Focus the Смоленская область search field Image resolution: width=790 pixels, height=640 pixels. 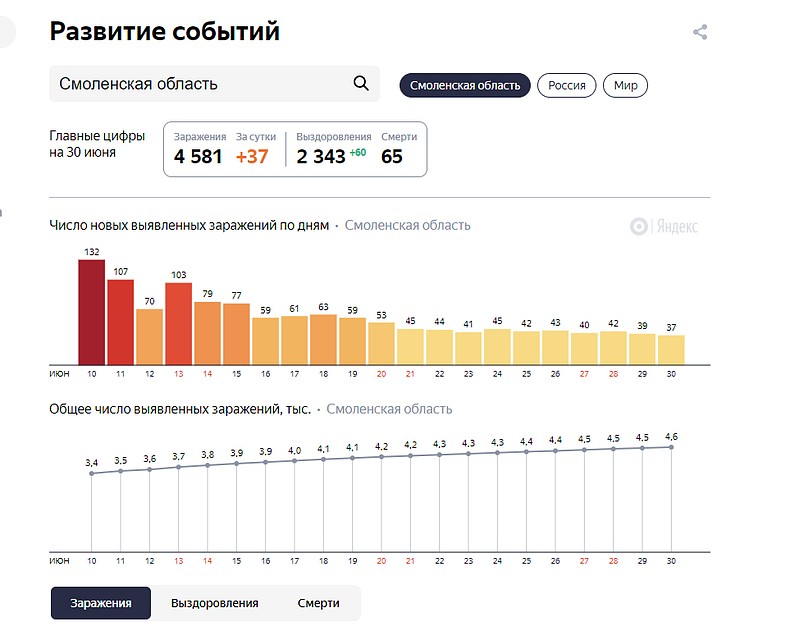tap(214, 84)
